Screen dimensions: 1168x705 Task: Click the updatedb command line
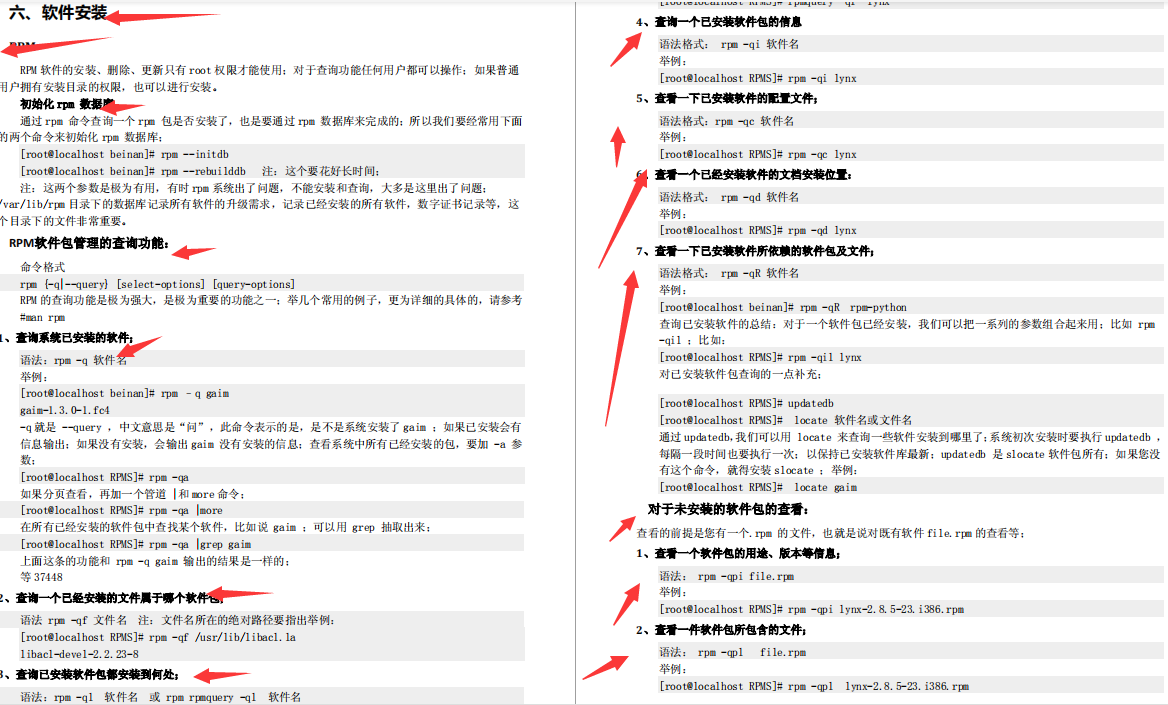click(x=746, y=403)
